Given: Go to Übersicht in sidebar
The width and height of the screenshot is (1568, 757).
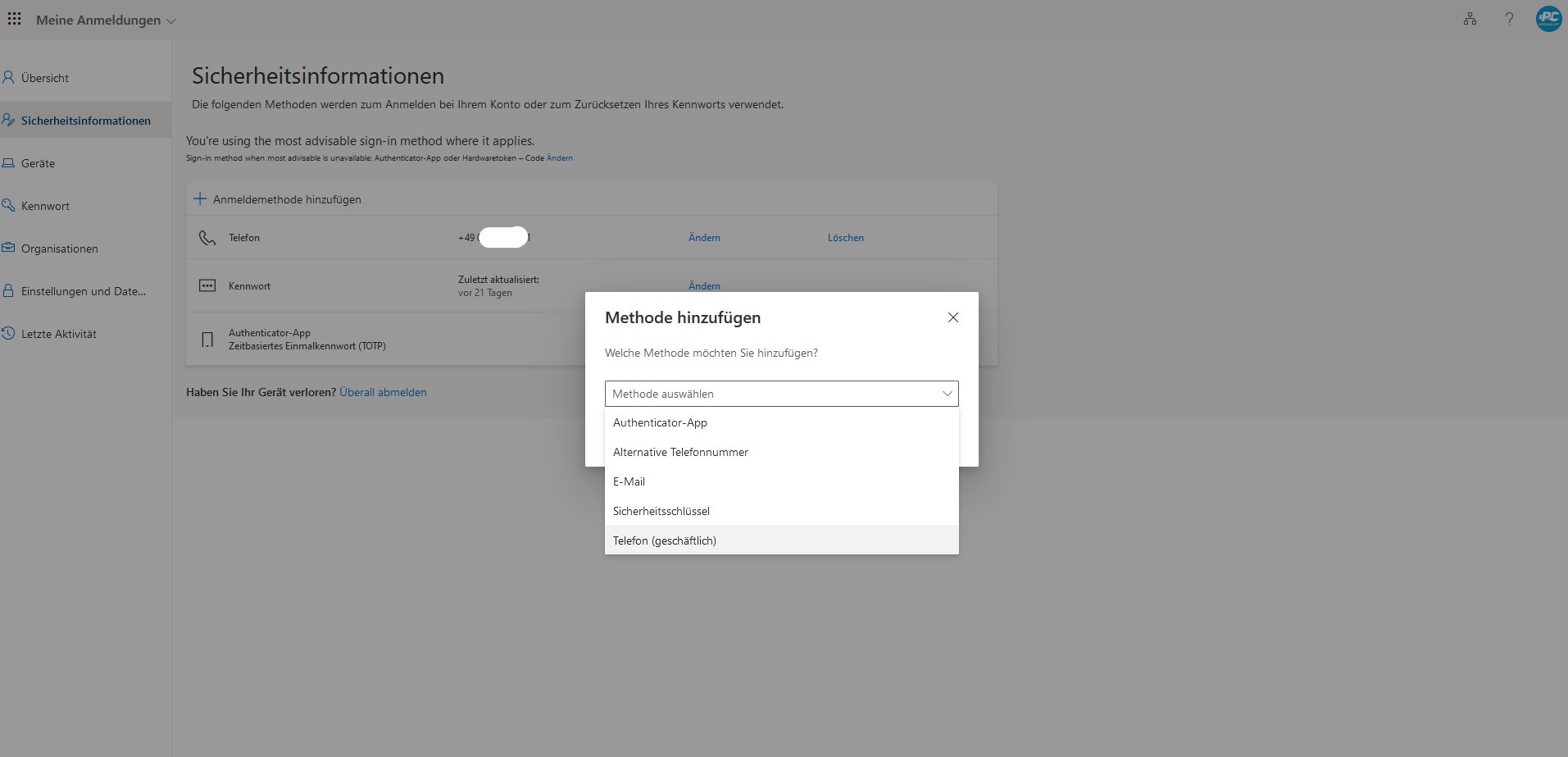Looking at the screenshot, I should (45, 78).
